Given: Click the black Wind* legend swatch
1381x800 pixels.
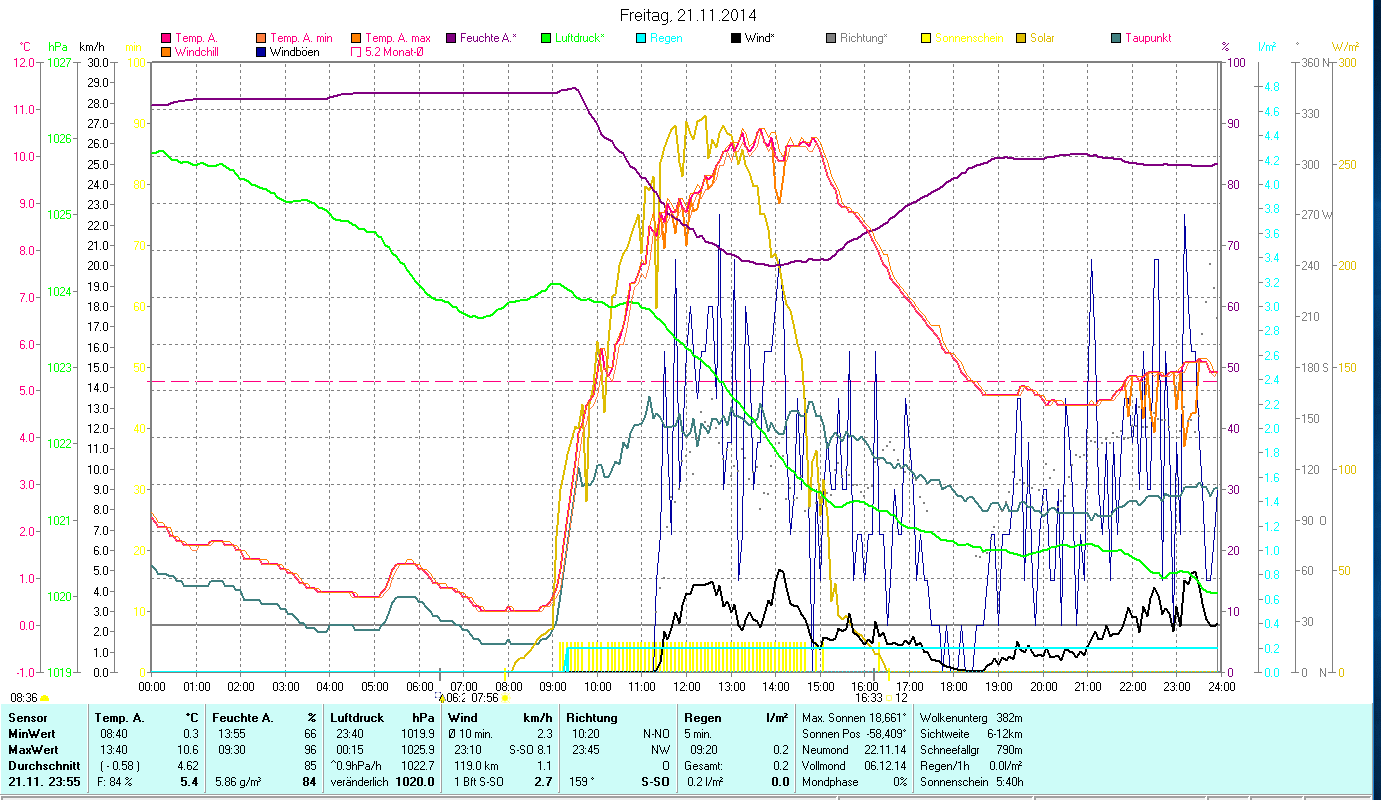Looking at the screenshot, I should (x=735, y=38).
